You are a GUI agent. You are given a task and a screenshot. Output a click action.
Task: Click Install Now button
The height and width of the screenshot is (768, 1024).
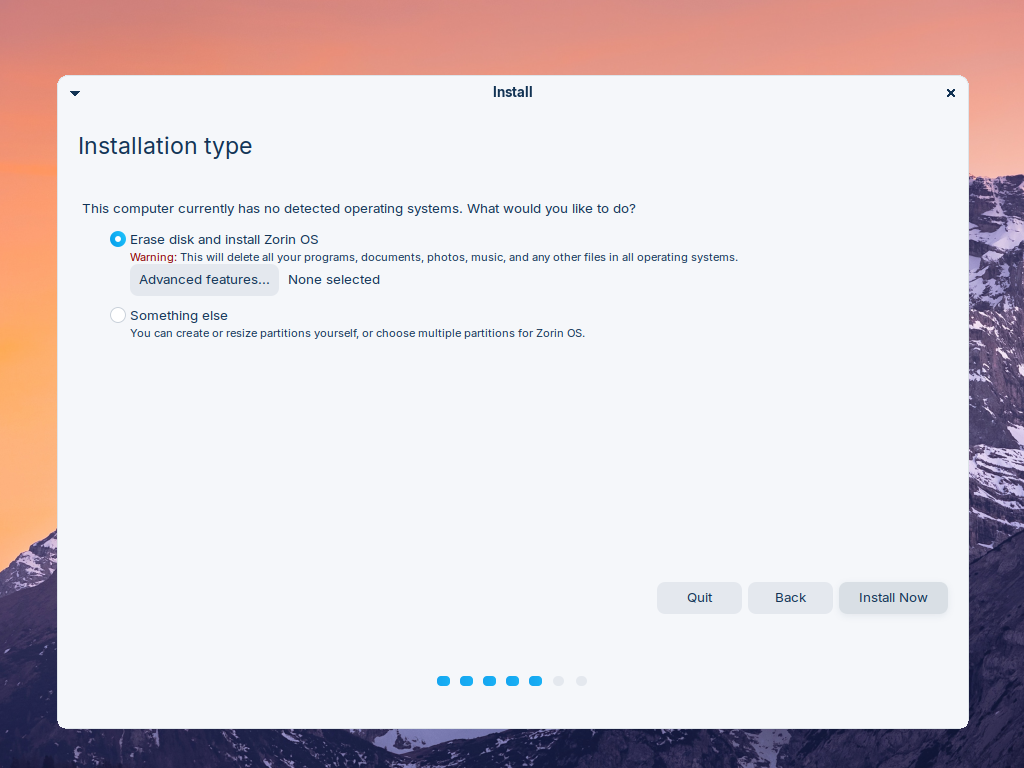[x=893, y=598]
